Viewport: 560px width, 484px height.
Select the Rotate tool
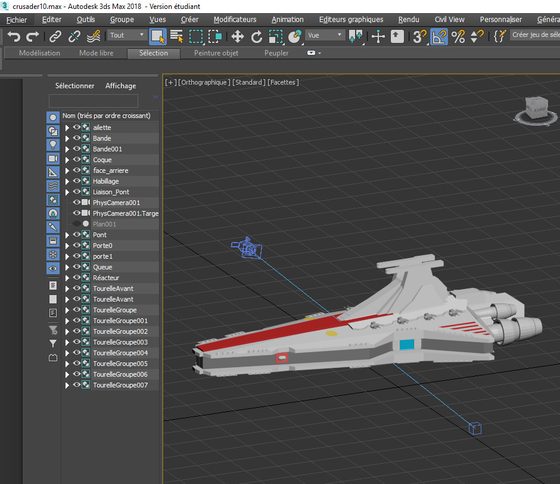(256, 36)
